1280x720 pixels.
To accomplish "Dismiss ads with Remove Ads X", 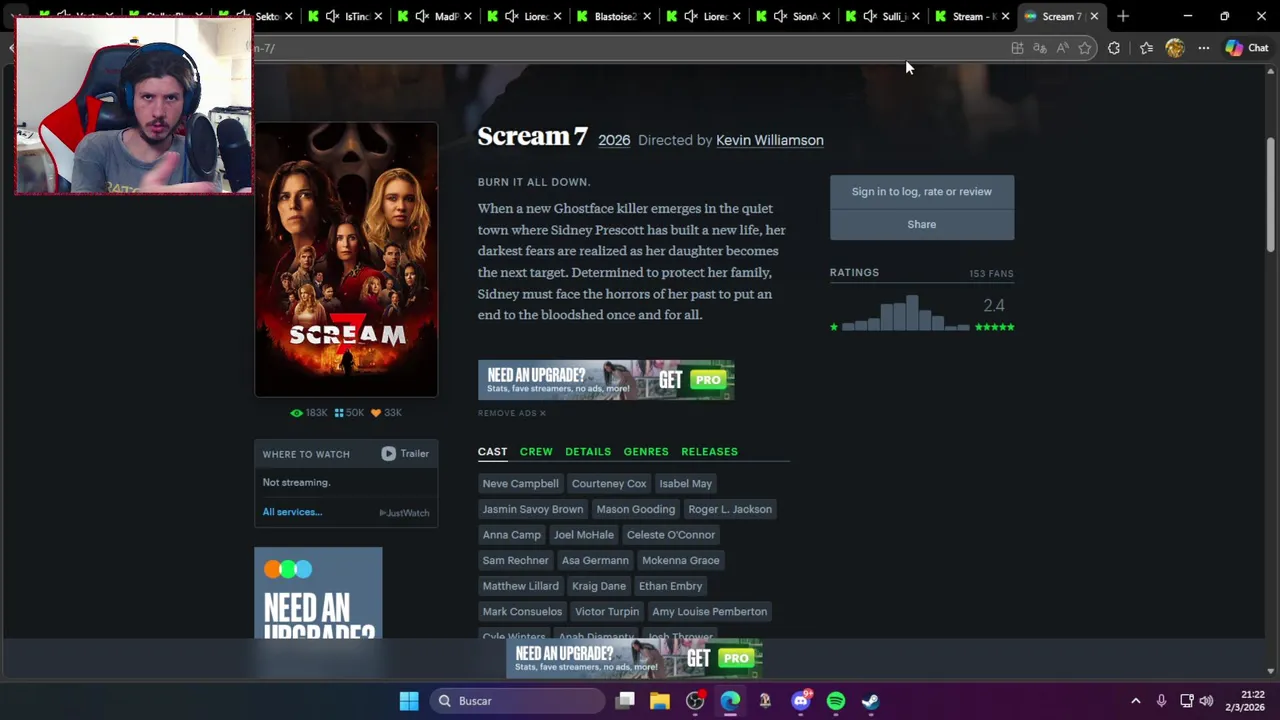I will 512,413.
